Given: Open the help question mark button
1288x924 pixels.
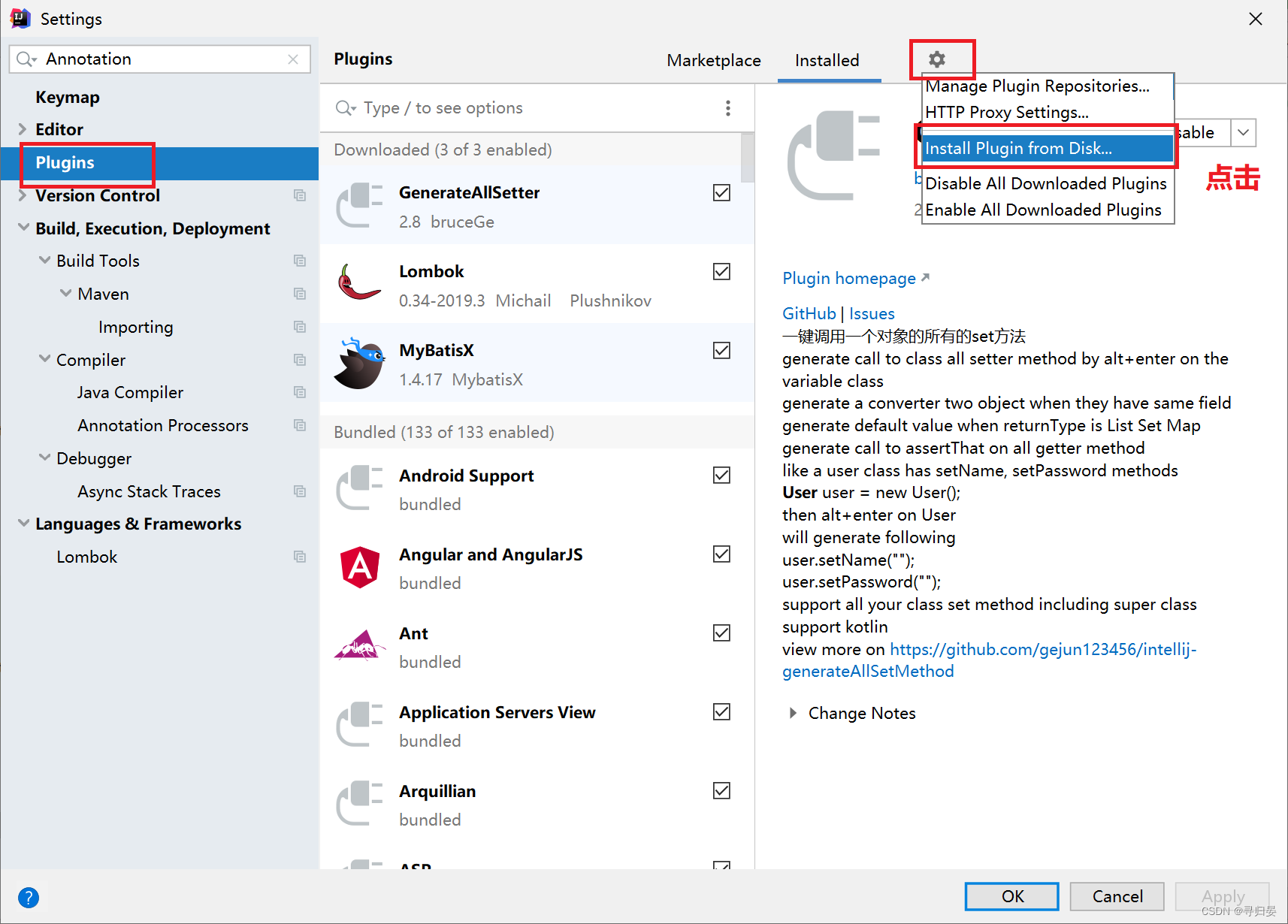Looking at the screenshot, I should (x=29, y=897).
